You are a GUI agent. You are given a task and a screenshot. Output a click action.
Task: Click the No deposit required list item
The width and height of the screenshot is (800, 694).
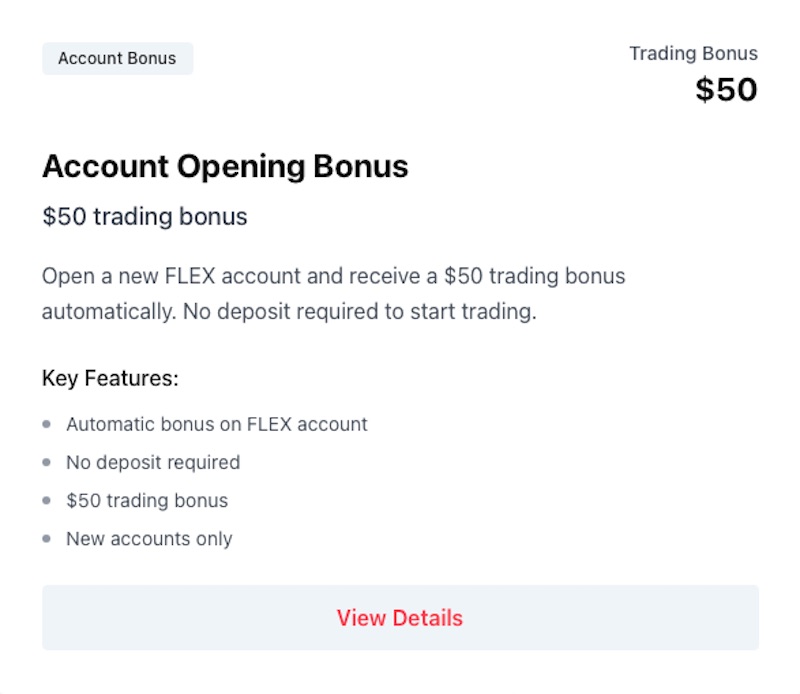pyautogui.click(x=153, y=463)
